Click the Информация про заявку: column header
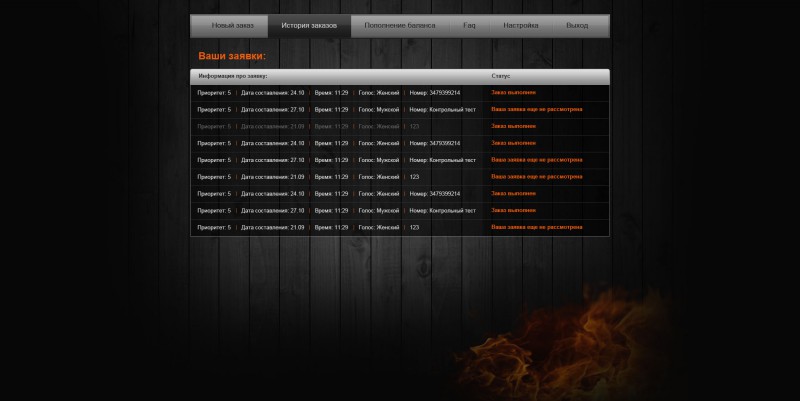The width and height of the screenshot is (800, 401). (x=233, y=76)
